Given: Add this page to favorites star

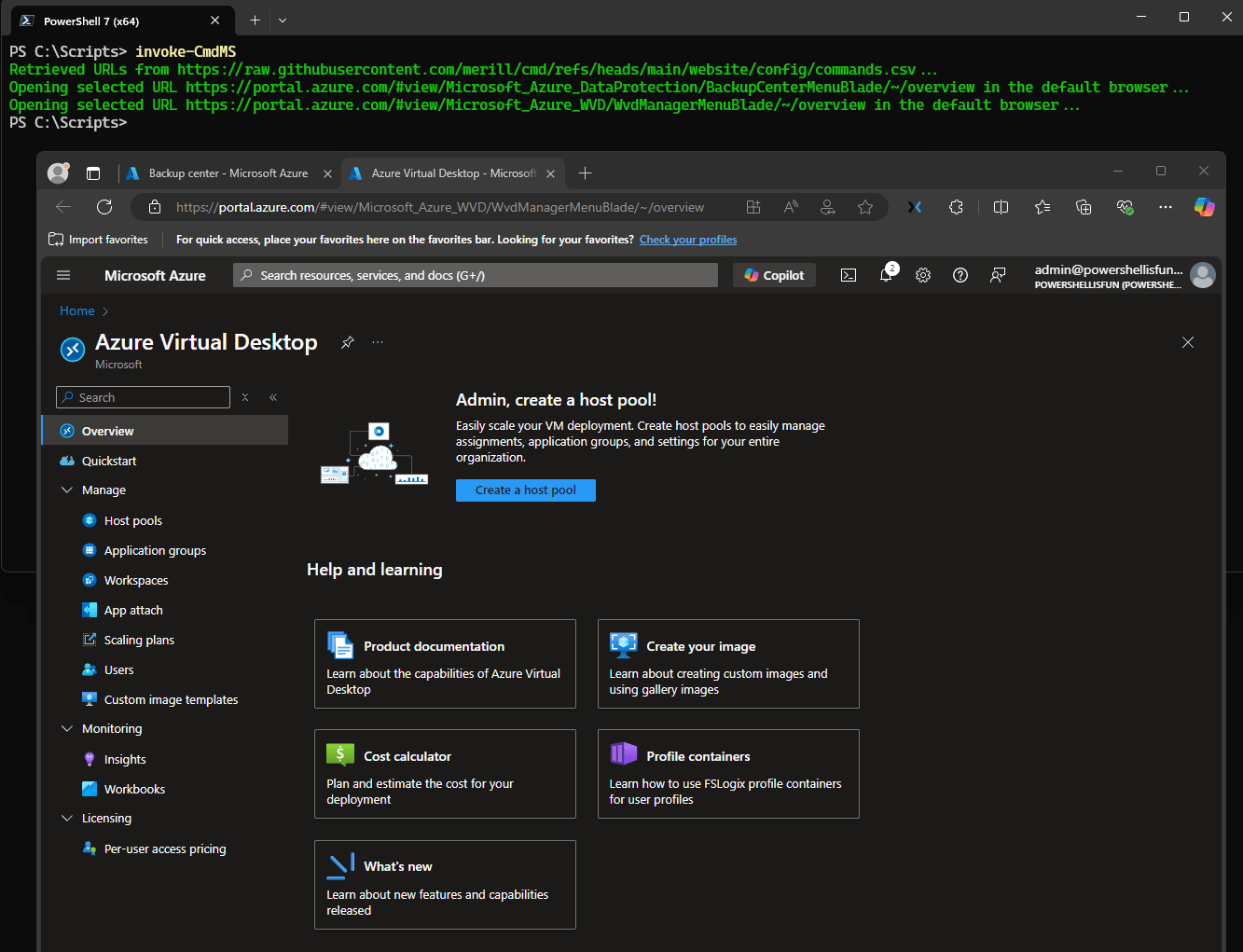Looking at the screenshot, I should [865, 207].
